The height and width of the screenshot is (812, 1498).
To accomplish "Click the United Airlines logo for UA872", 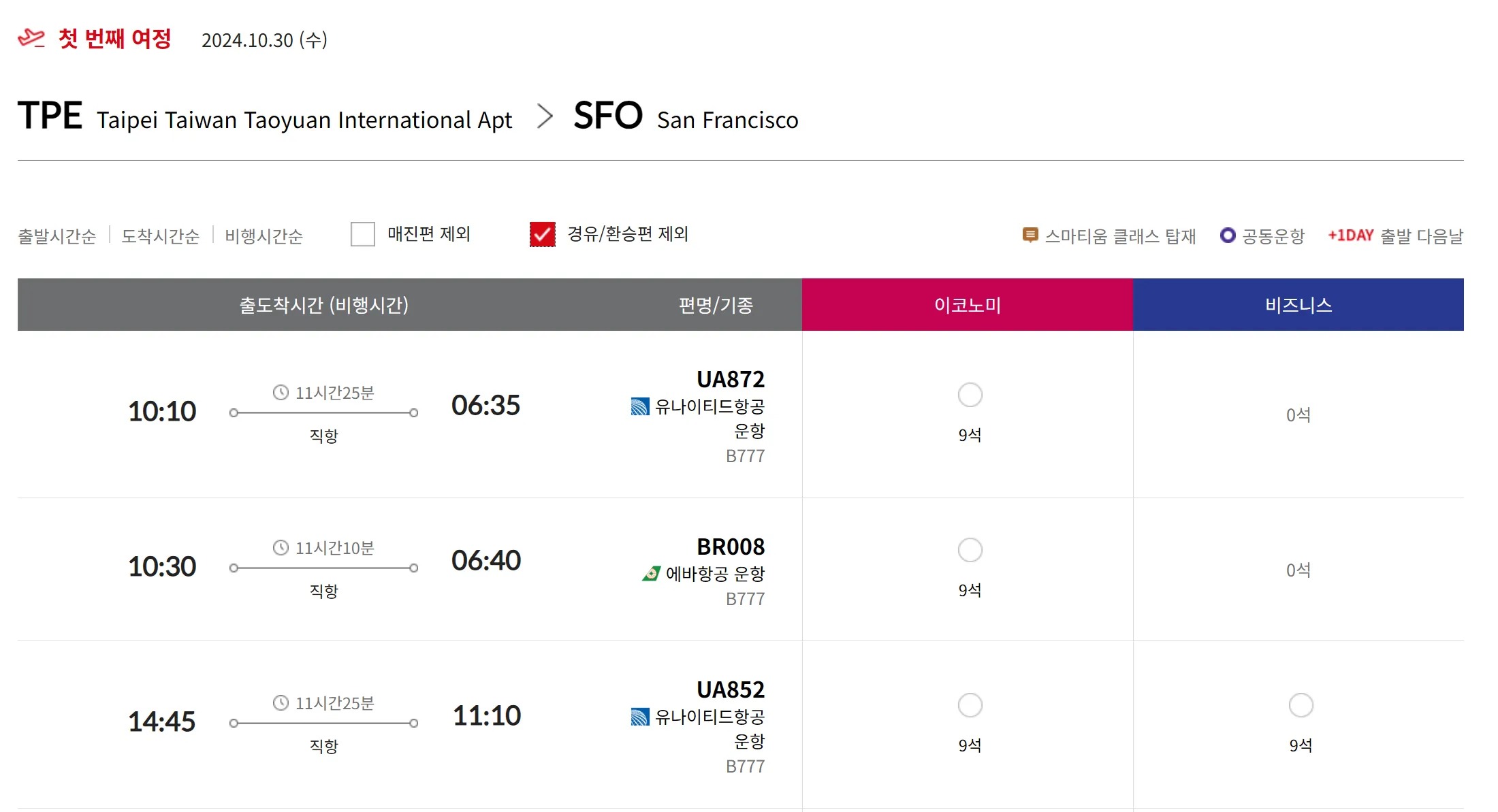I will click(x=640, y=406).
